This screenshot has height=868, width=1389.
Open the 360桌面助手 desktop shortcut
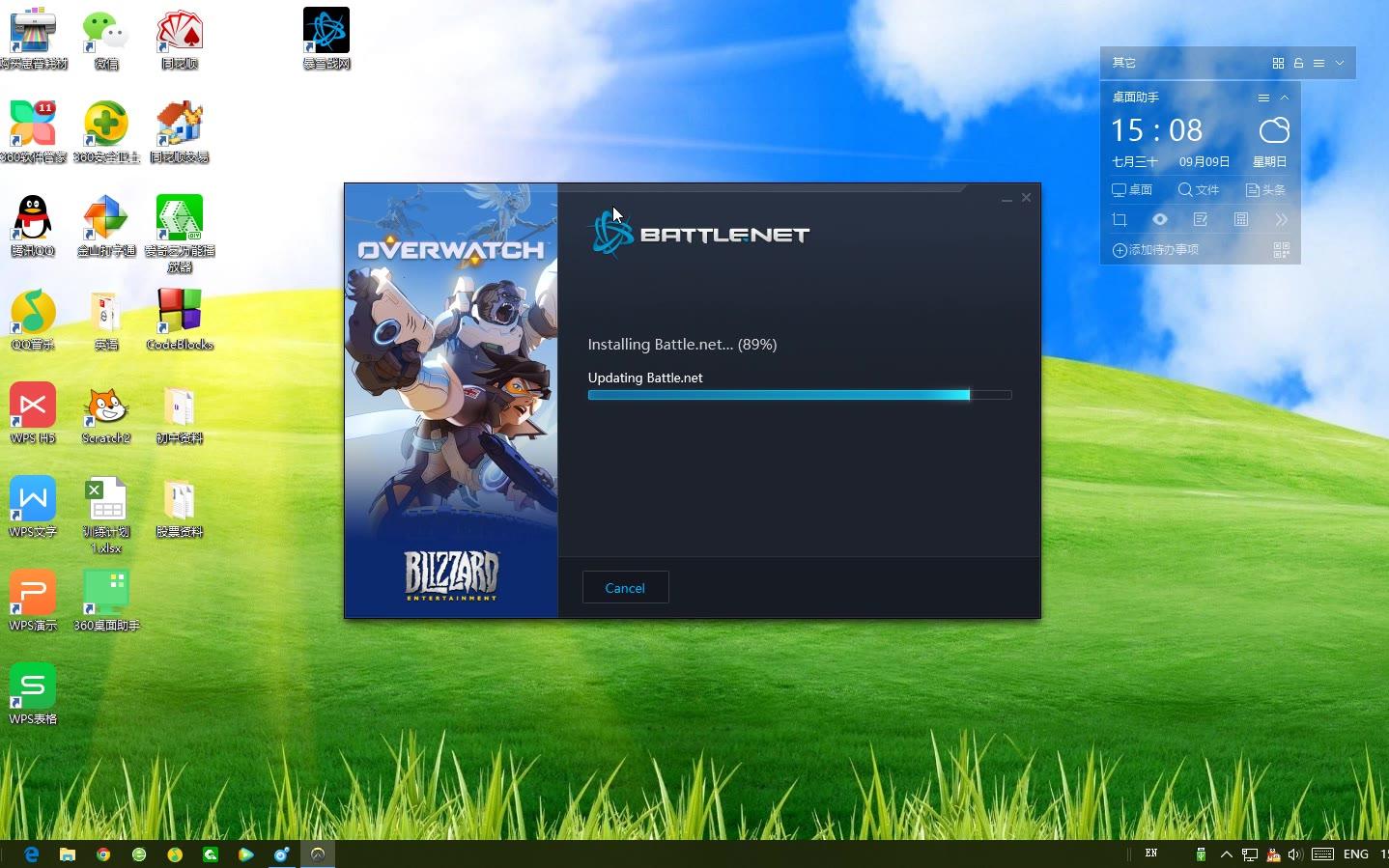[x=106, y=601]
